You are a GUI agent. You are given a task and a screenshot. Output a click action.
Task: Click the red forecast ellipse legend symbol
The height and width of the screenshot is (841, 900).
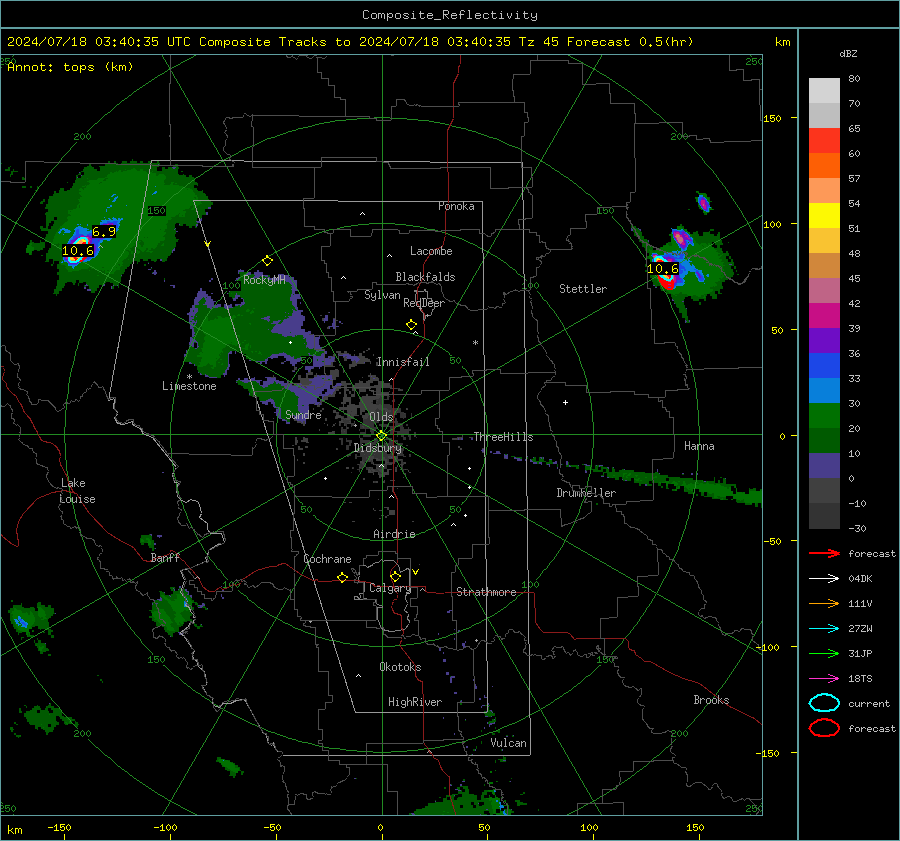pyautogui.click(x=824, y=728)
